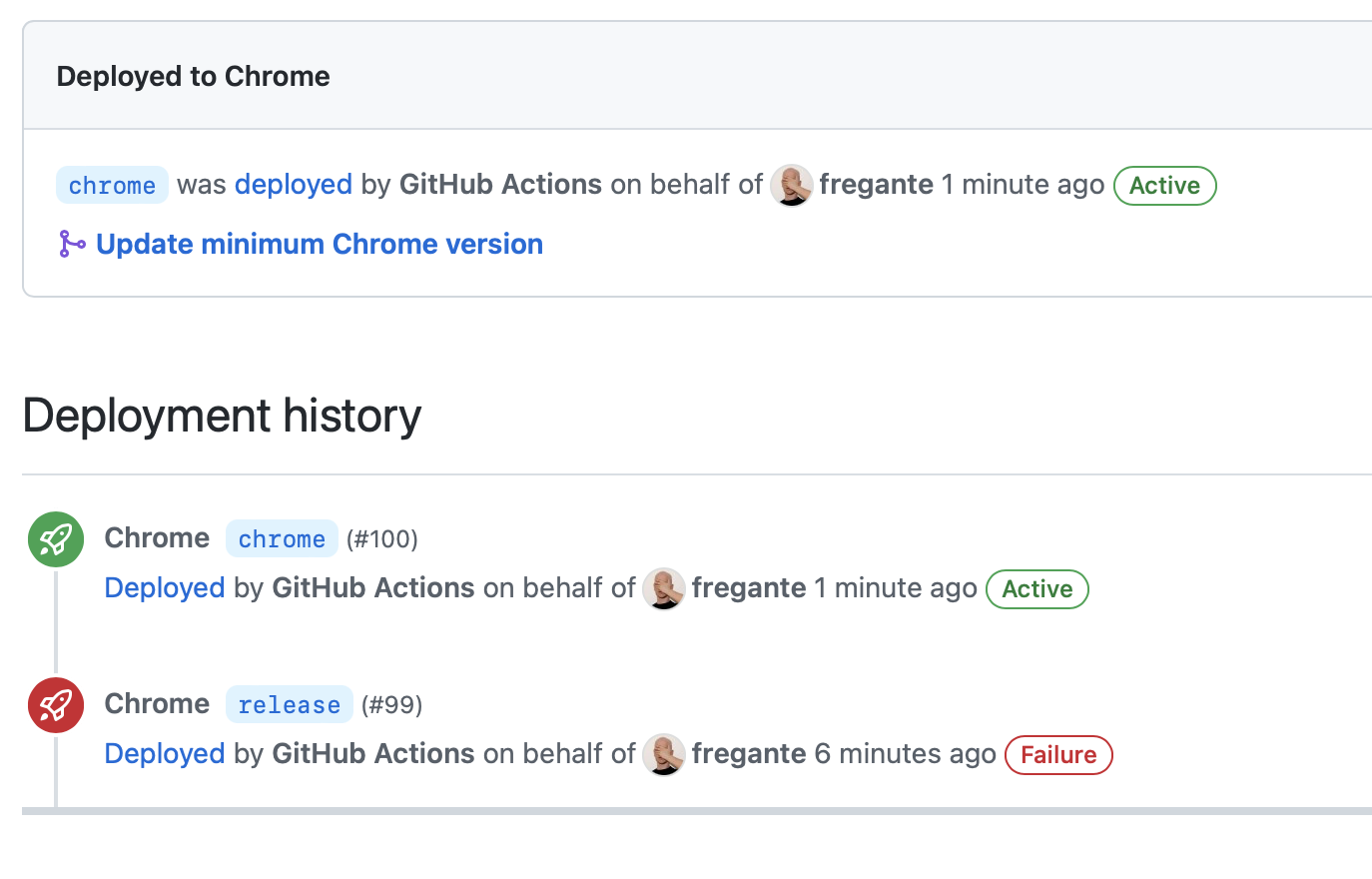Click fregante's avatar on the failed deployment #99
Viewport: 1372px width, 879px height.
pos(664,754)
